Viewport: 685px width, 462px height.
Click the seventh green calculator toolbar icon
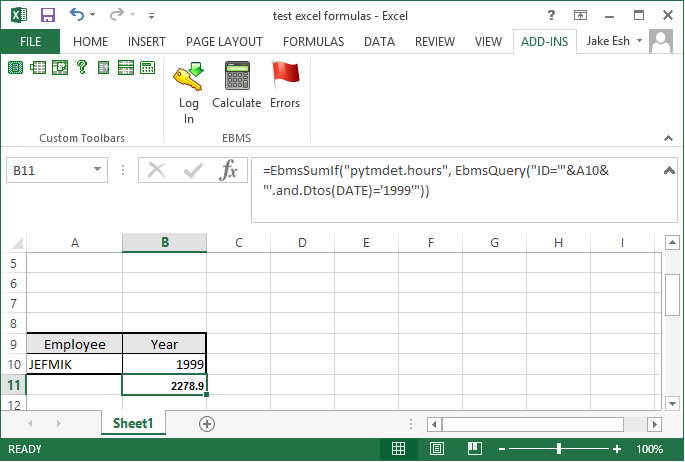click(x=148, y=68)
